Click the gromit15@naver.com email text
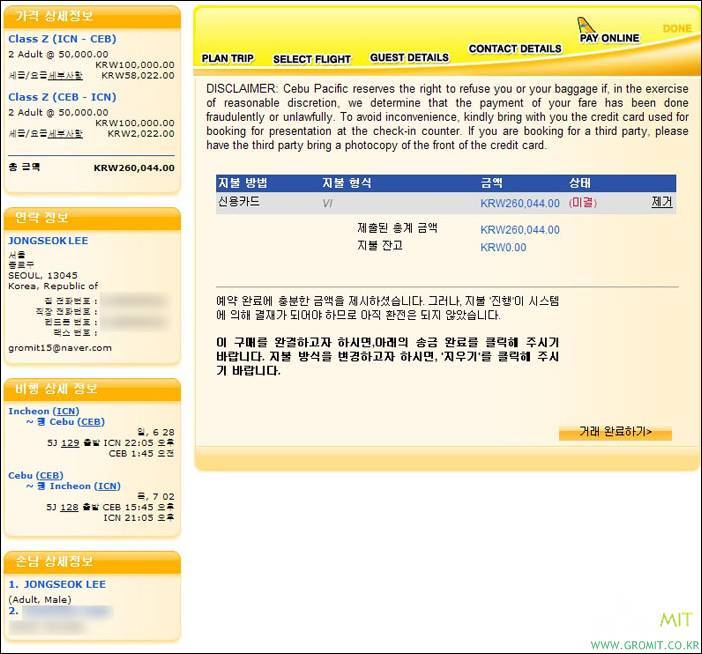Viewport: 702px width, 654px height. tap(60, 348)
